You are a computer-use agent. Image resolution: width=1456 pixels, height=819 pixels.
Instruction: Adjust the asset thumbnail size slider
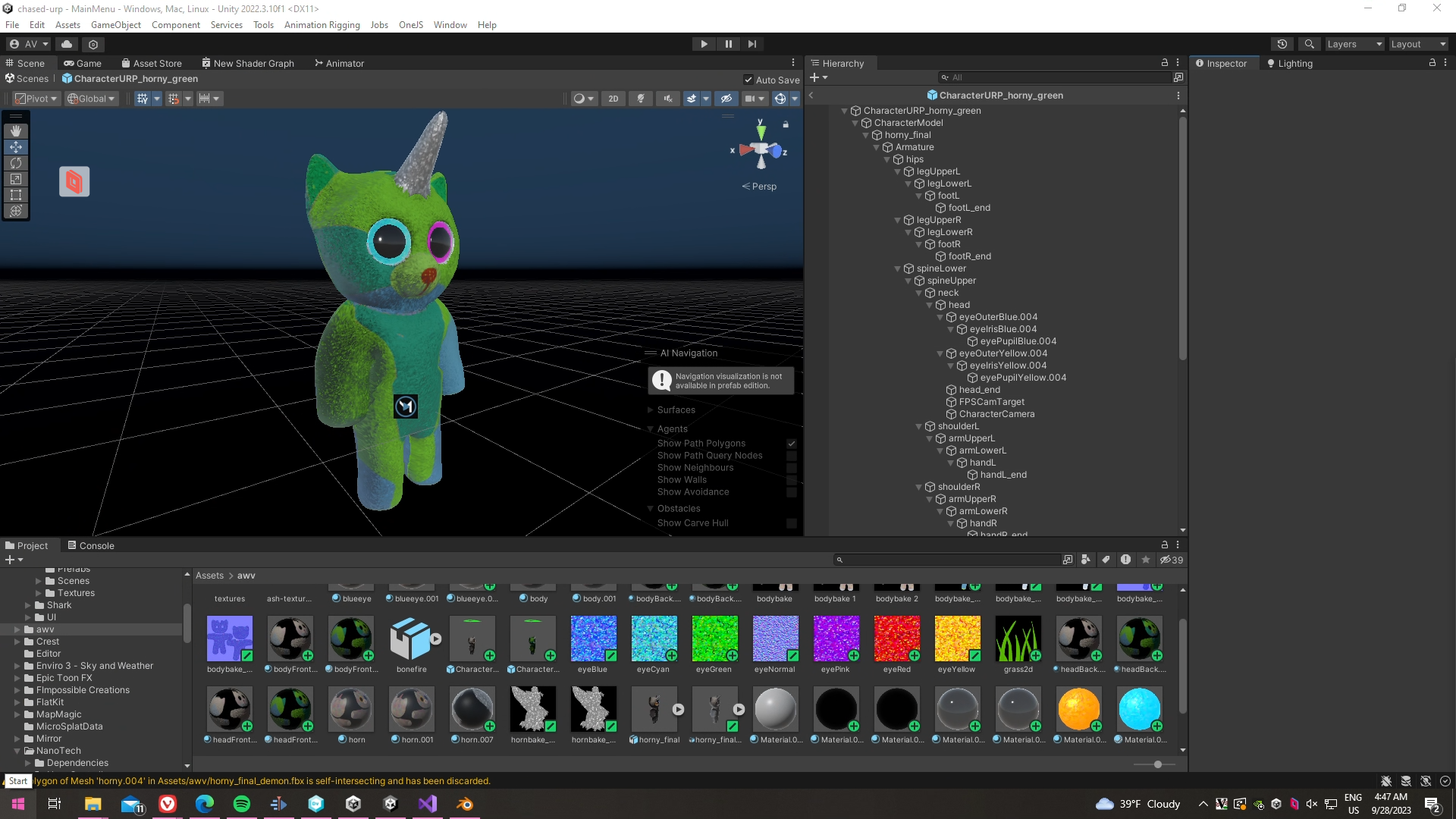(1157, 764)
